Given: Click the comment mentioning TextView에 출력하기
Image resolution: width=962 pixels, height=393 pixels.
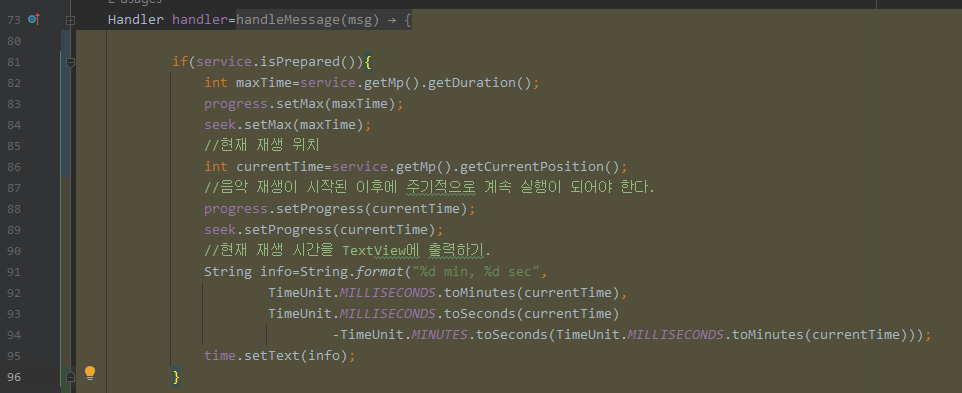Looking at the screenshot, I should point(348,251).
